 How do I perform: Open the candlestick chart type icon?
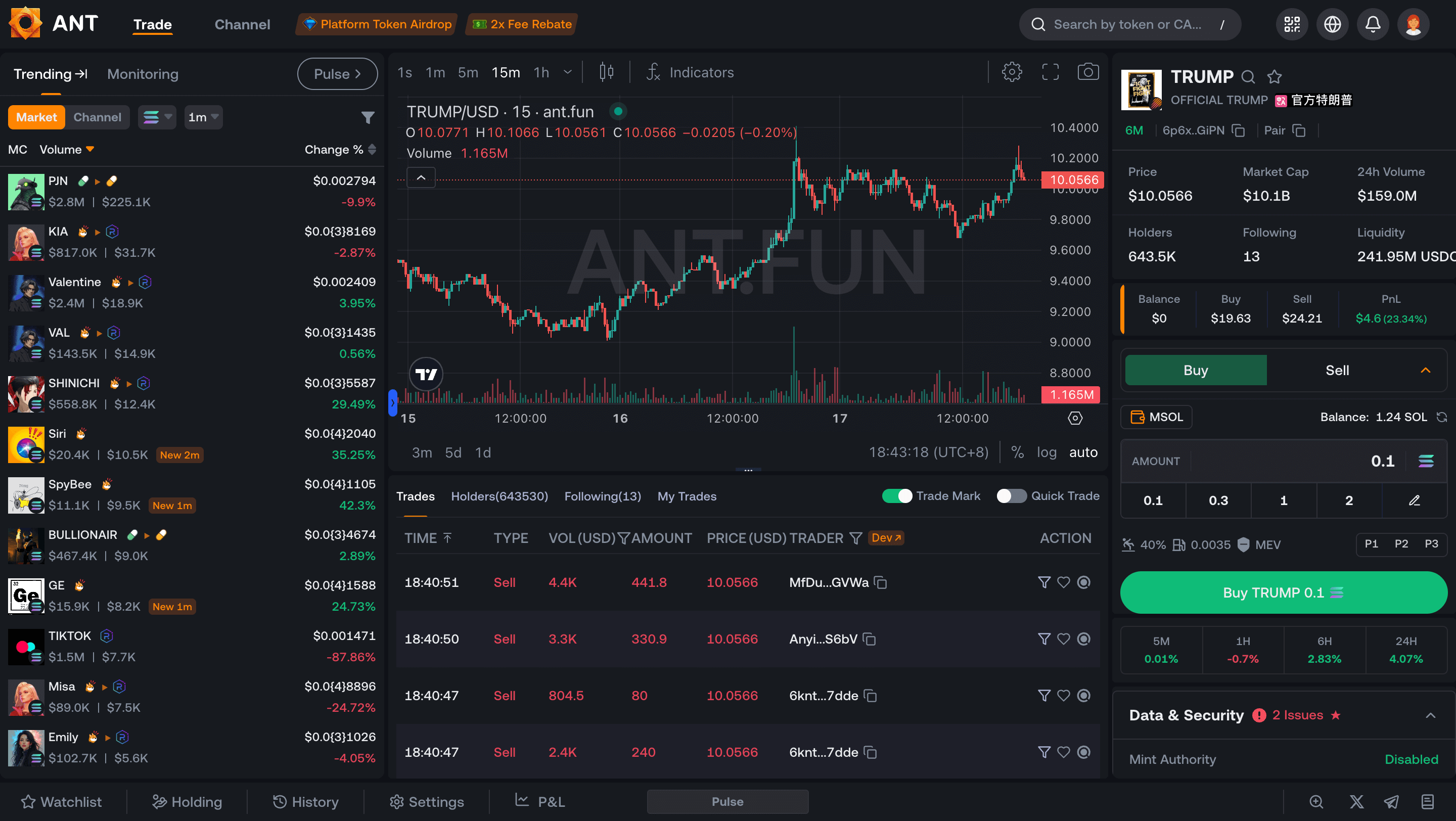[607, 72]
